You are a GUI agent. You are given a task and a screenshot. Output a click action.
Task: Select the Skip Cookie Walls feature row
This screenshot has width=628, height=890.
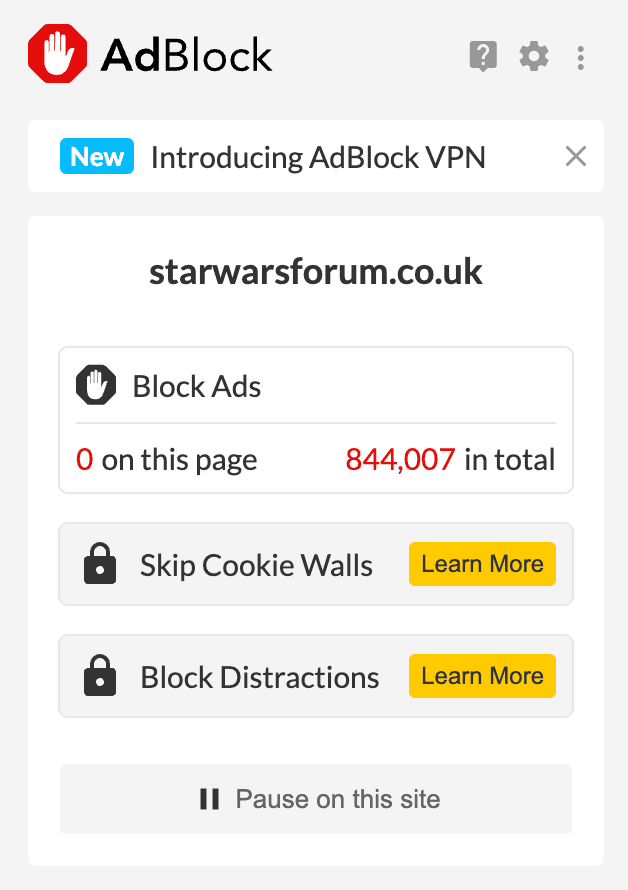[x=316, y=564]
